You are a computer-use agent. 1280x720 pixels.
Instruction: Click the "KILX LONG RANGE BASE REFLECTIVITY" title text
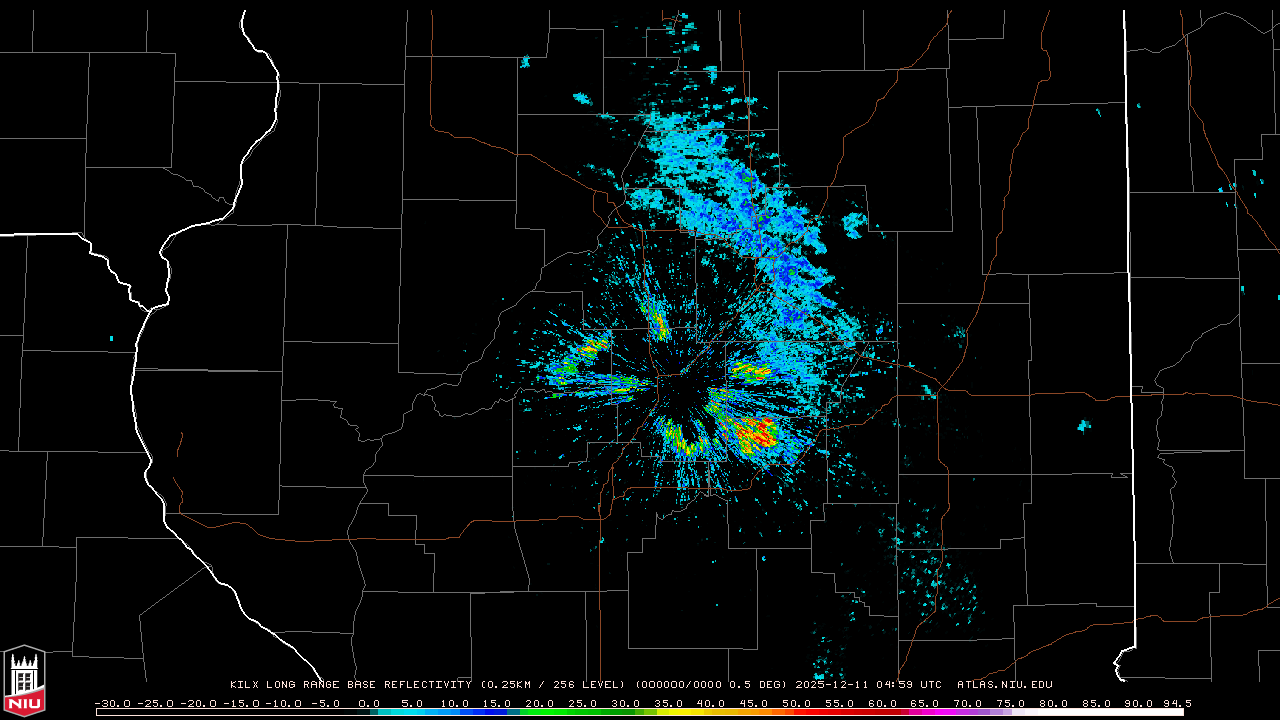[x=350, y=685]
